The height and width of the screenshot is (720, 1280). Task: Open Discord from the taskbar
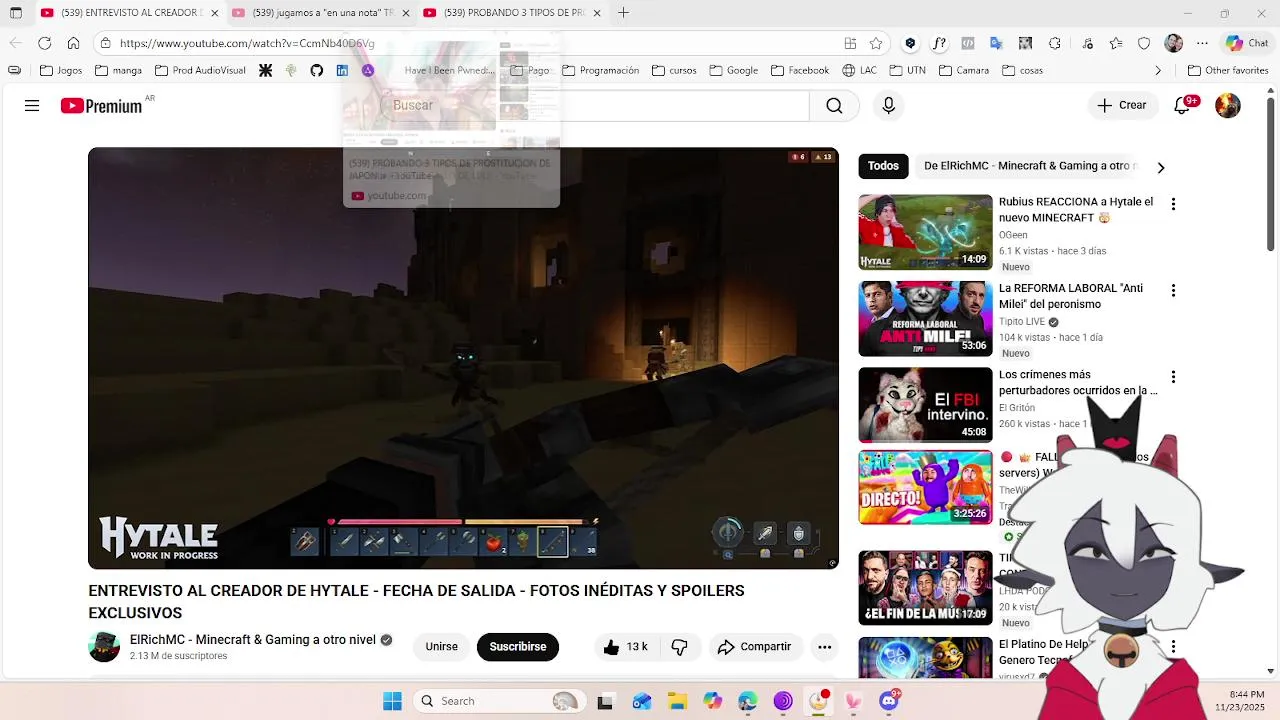click(x=889, y=701)
